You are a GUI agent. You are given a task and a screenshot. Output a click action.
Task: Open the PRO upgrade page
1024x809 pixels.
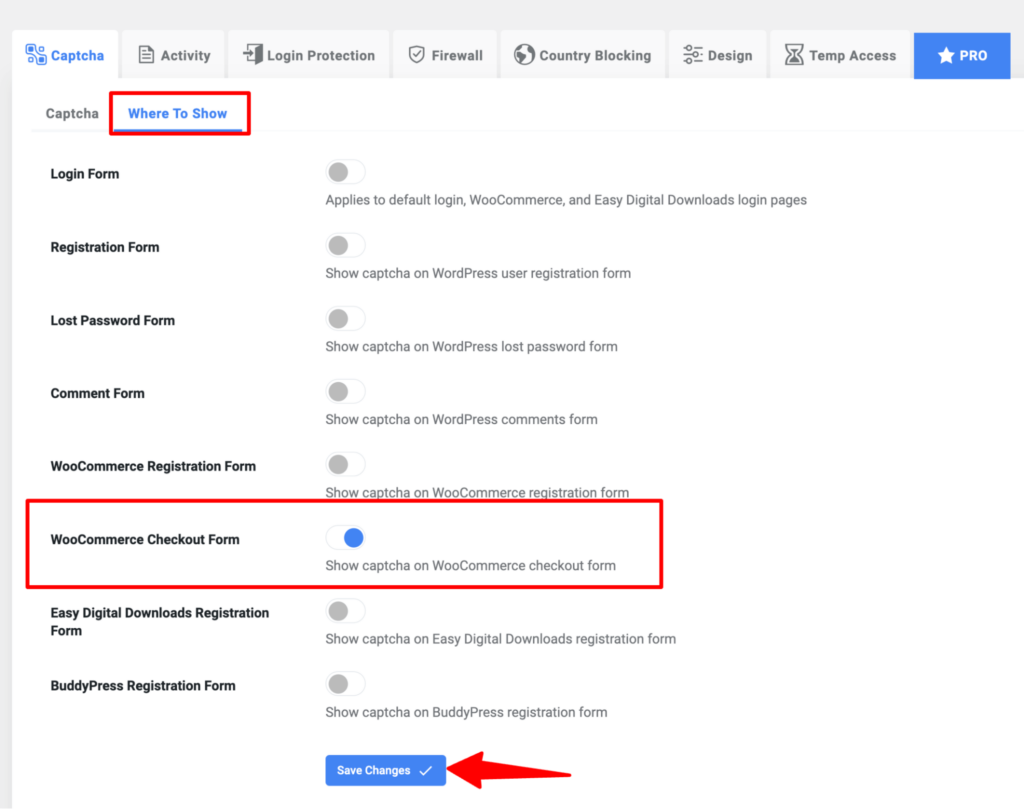pos(962,55)
